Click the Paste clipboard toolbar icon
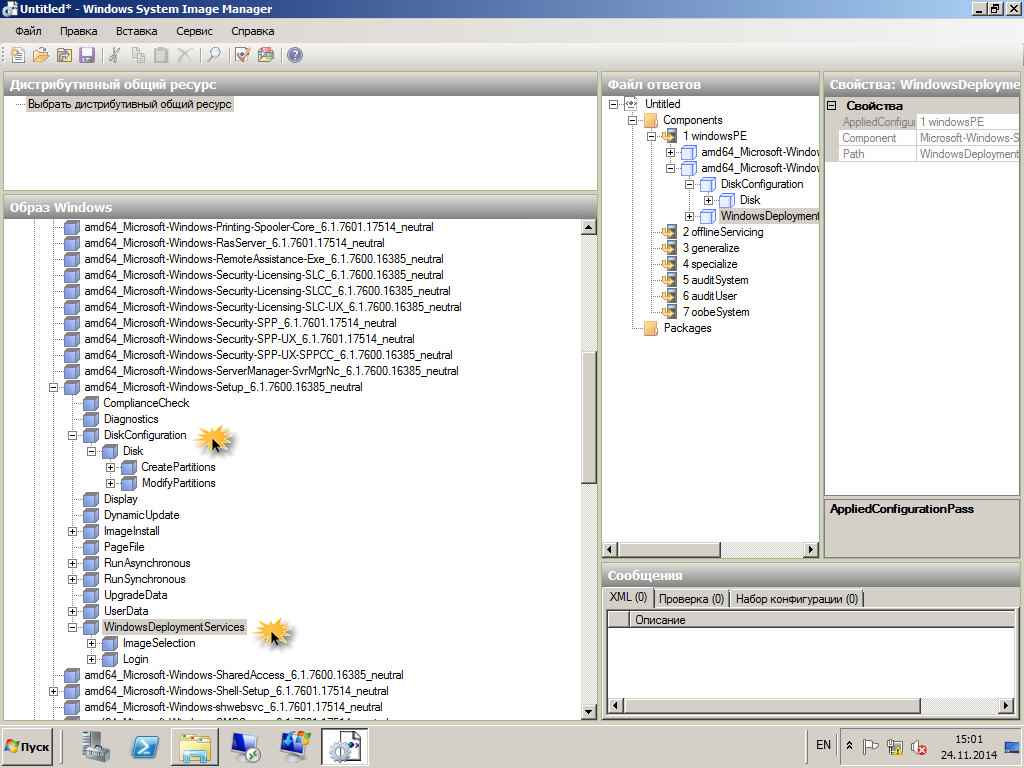The image size is (1024, 768). [x=161, y=56]
